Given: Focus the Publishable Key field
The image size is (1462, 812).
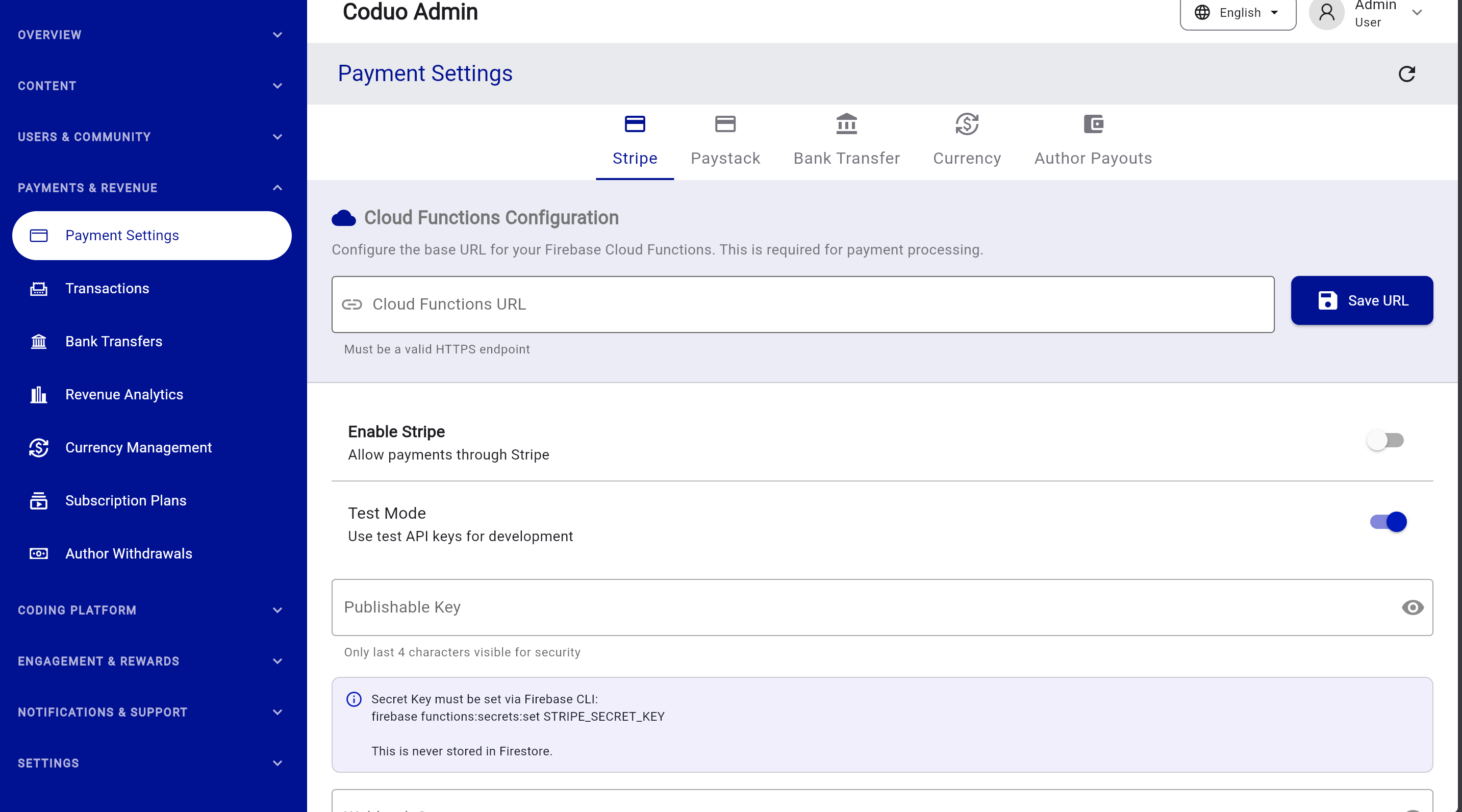Looking at the screenshot, I should [x=882, y=607].
